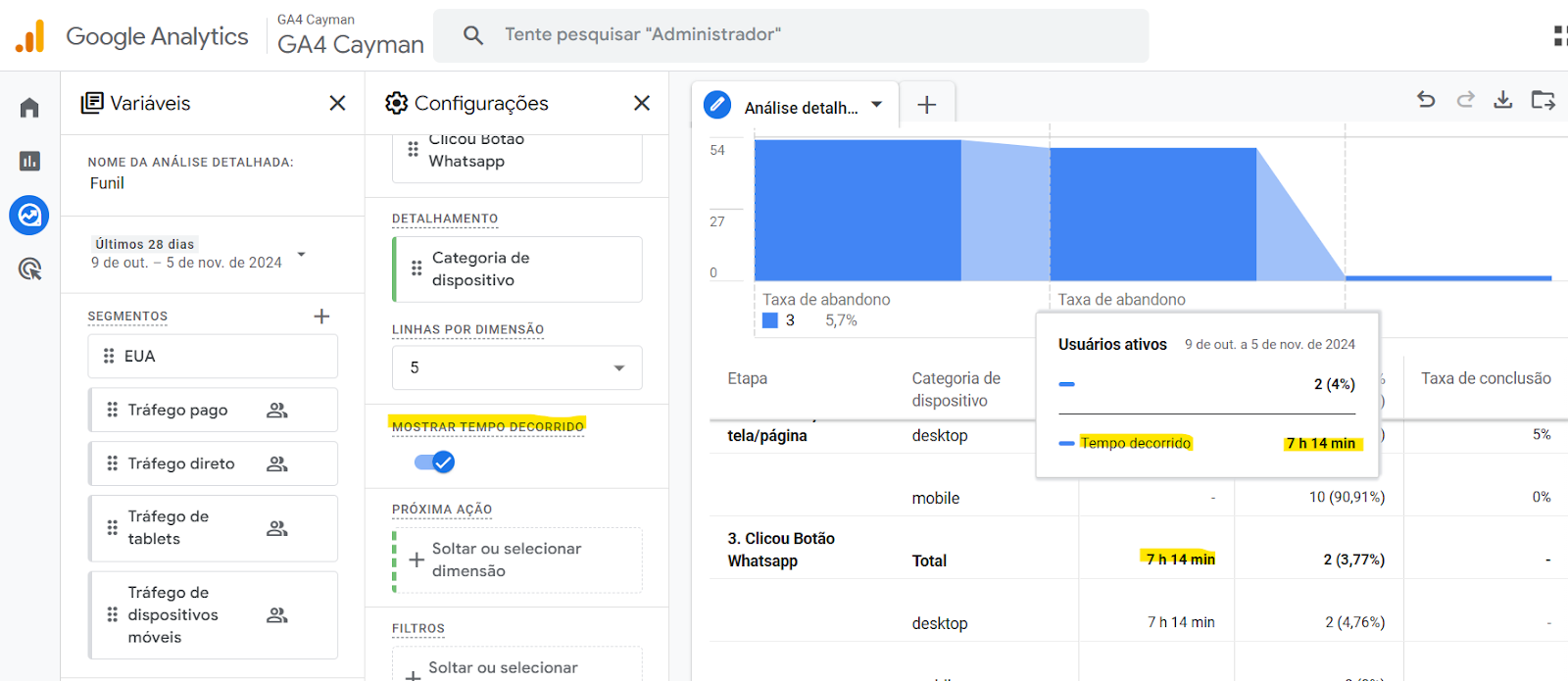Screen dimensions: 1568x681
Task: Click the Google Analytics logo
Action: tap(30, 36)
